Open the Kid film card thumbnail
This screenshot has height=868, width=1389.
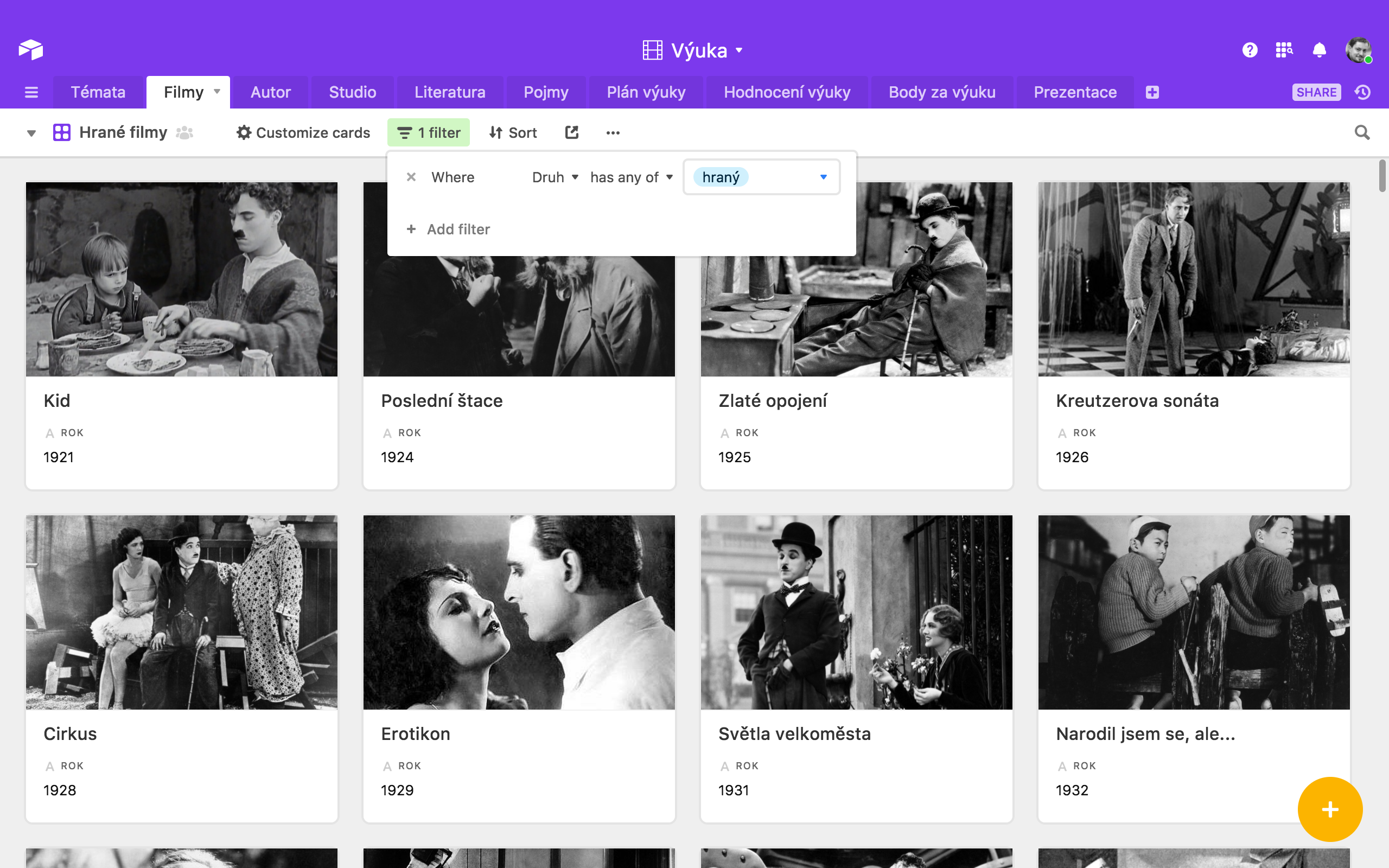[x=181, y=279]
